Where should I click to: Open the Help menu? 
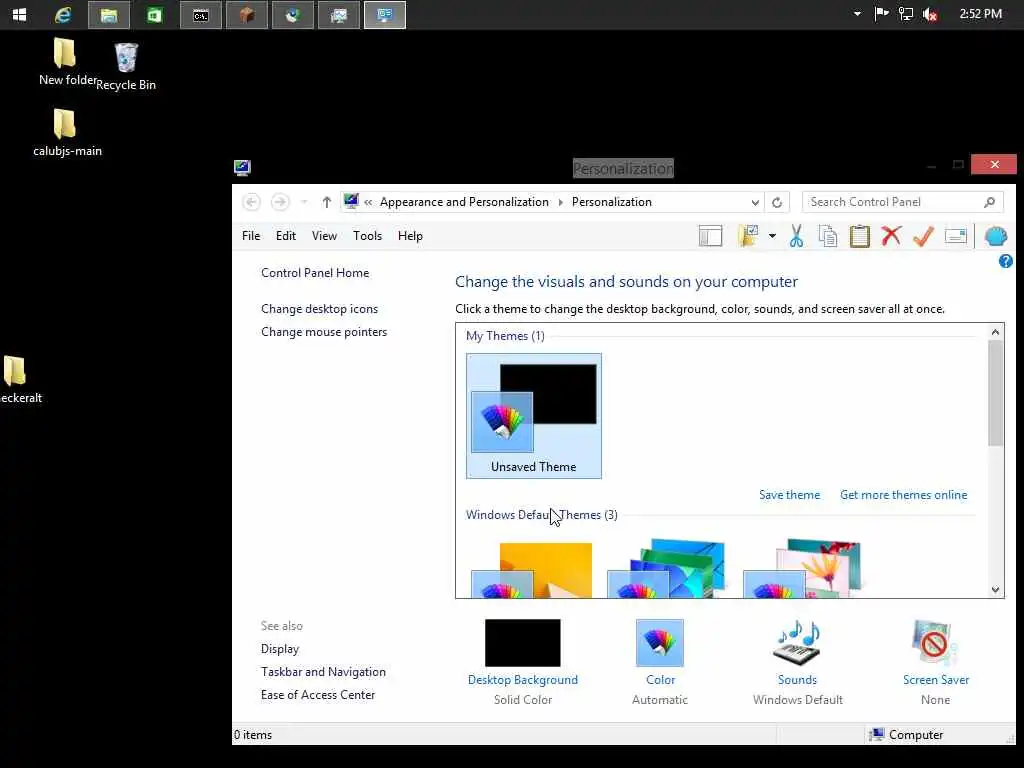tap(410, 236)
